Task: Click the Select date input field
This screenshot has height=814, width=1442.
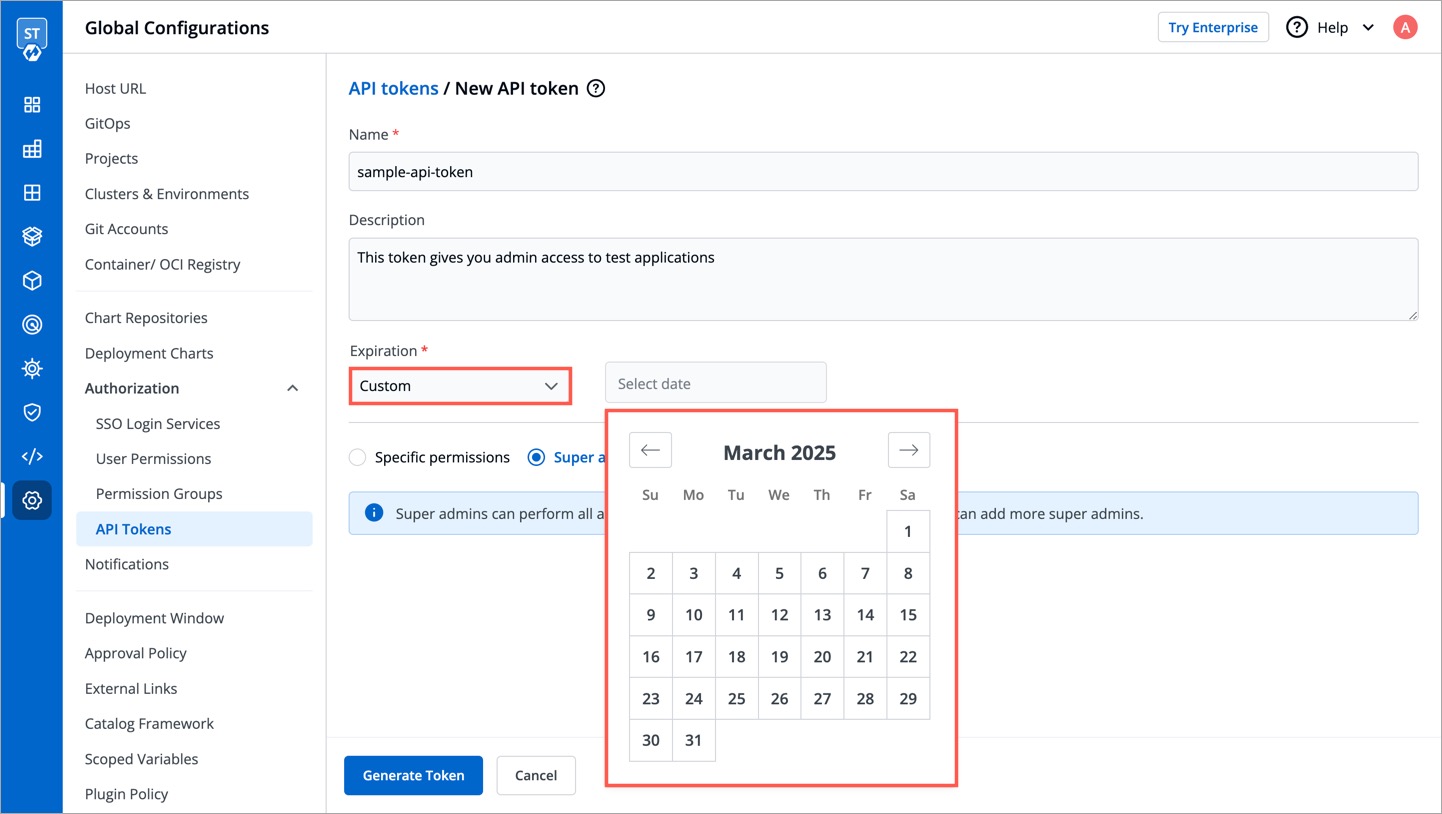Action: (x=715, y=384)
